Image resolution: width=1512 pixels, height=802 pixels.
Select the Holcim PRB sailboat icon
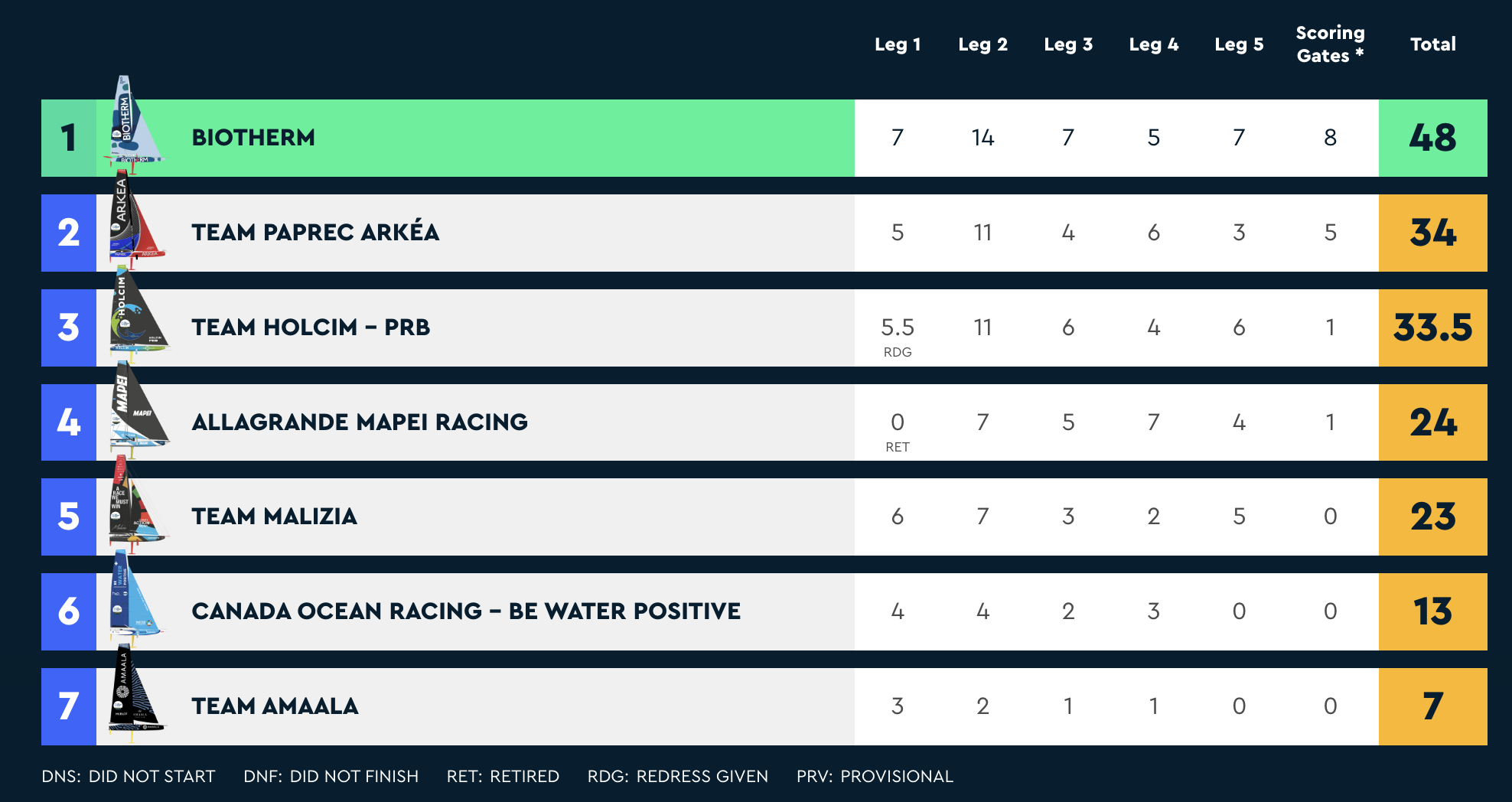pos(138,314)
